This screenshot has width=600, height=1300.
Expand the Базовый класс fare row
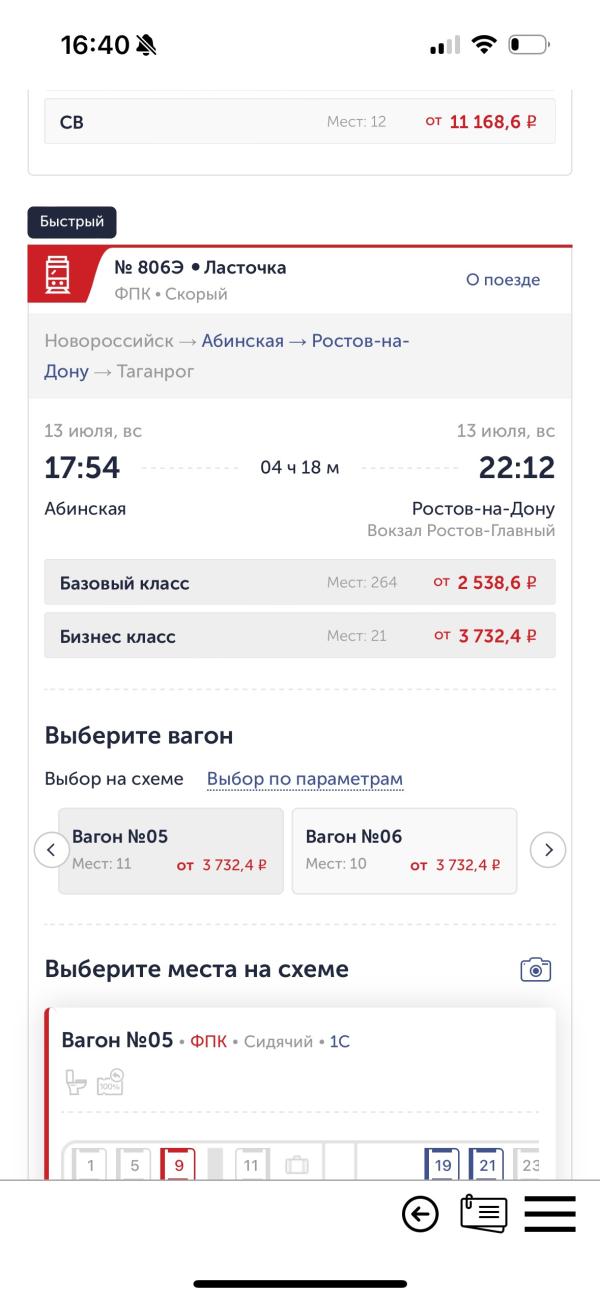coord(300,582)
